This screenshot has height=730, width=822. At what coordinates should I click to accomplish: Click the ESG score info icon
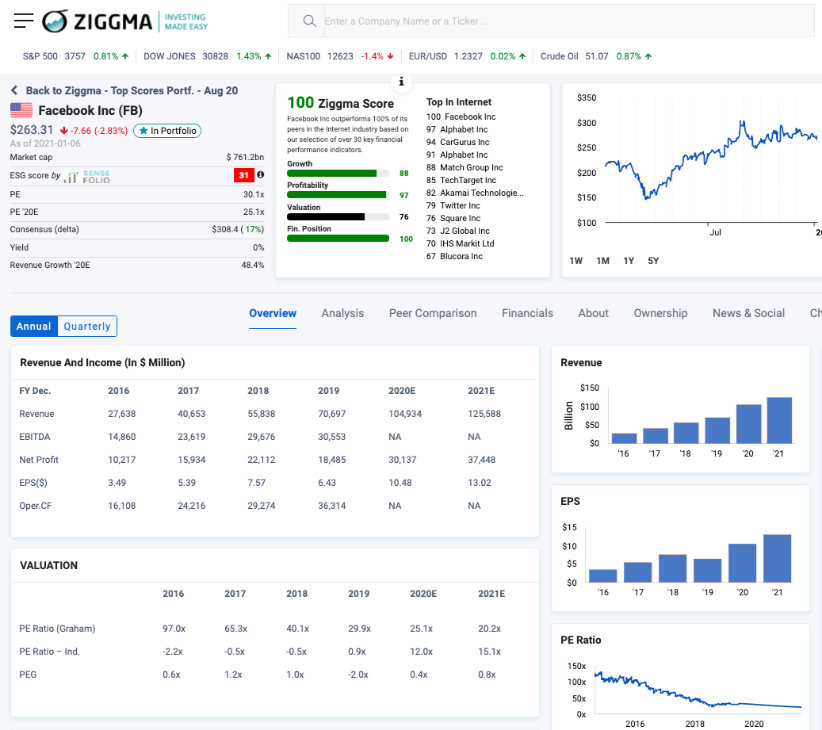[x=261, y=175]
